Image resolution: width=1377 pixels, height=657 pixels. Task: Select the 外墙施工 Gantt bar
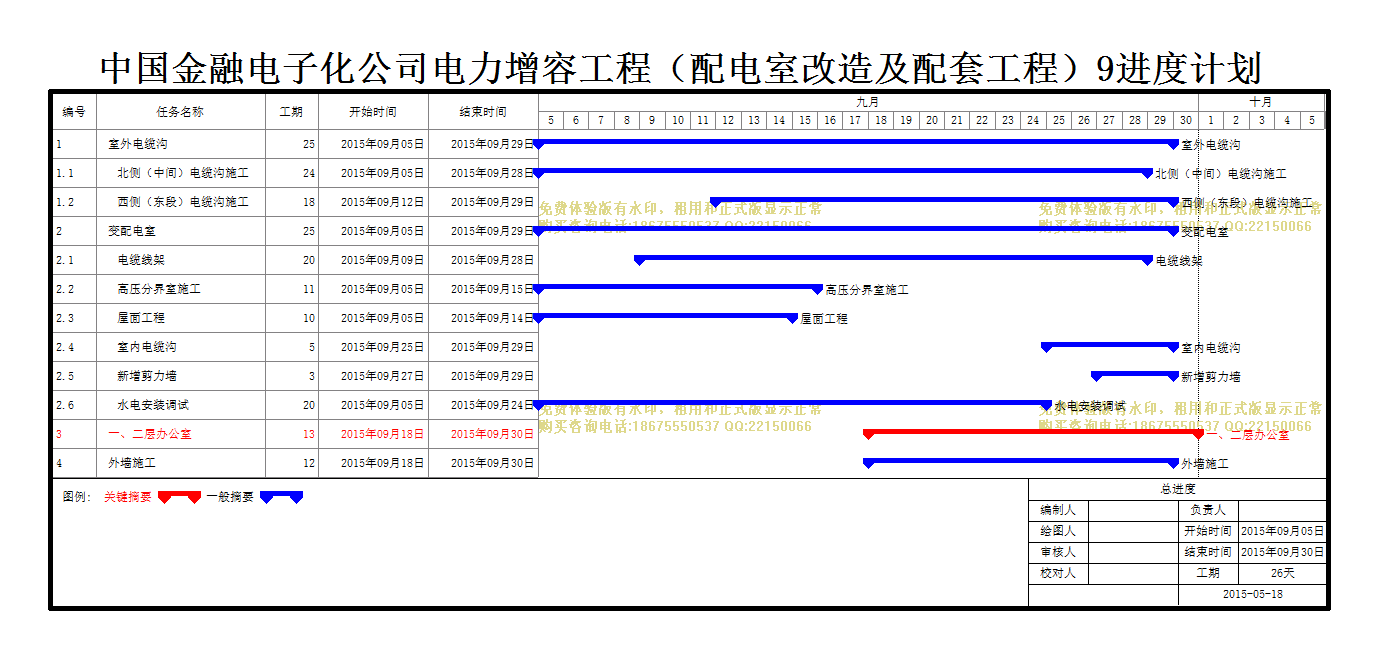[1022, 462]
